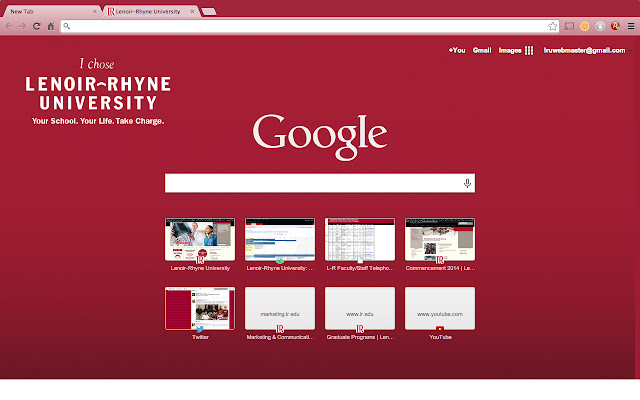Go back using the back arrow
Viewport: 640px width, 400px height.
(9, 27)
